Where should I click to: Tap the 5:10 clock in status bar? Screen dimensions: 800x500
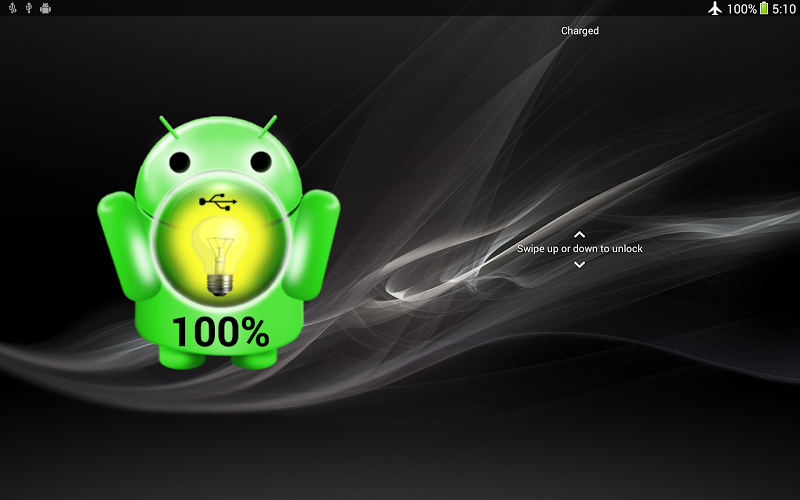tap(784, 9)
